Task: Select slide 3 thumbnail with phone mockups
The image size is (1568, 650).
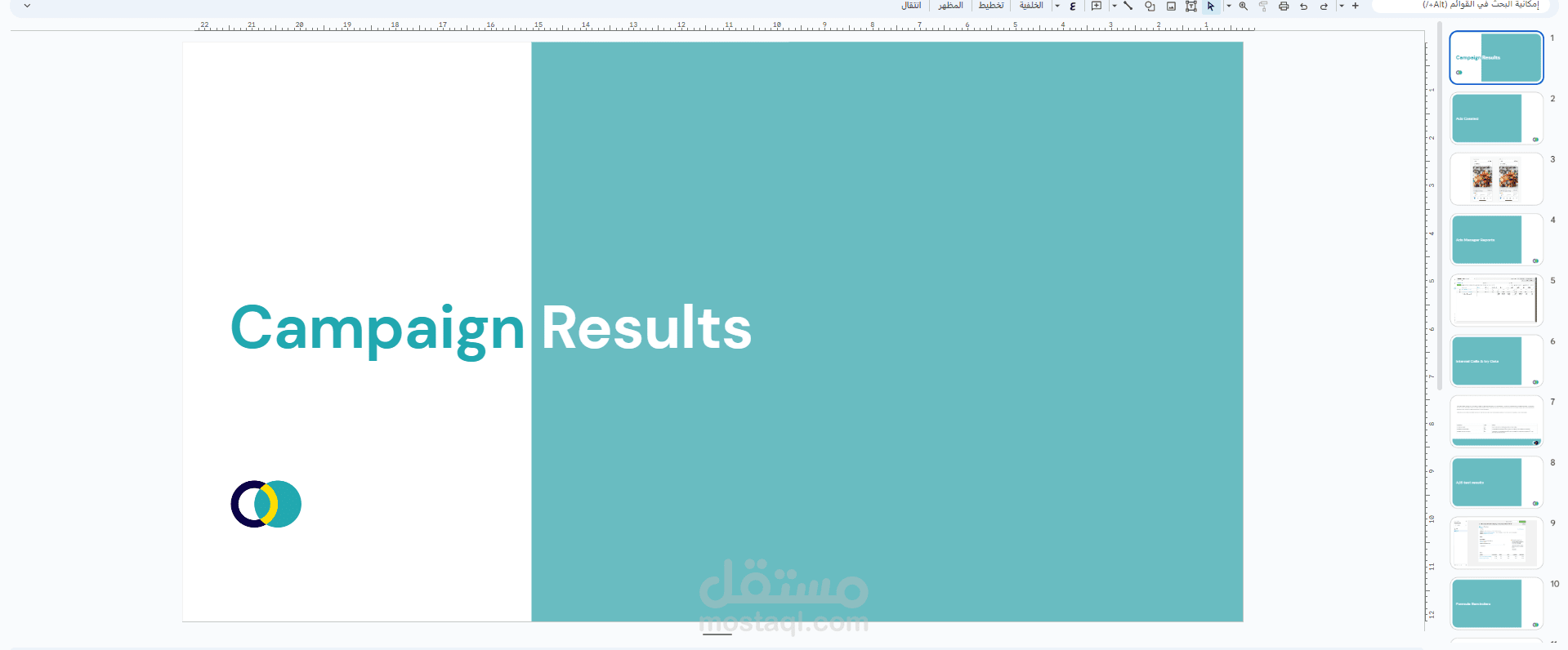Action: click(1496, 179)
